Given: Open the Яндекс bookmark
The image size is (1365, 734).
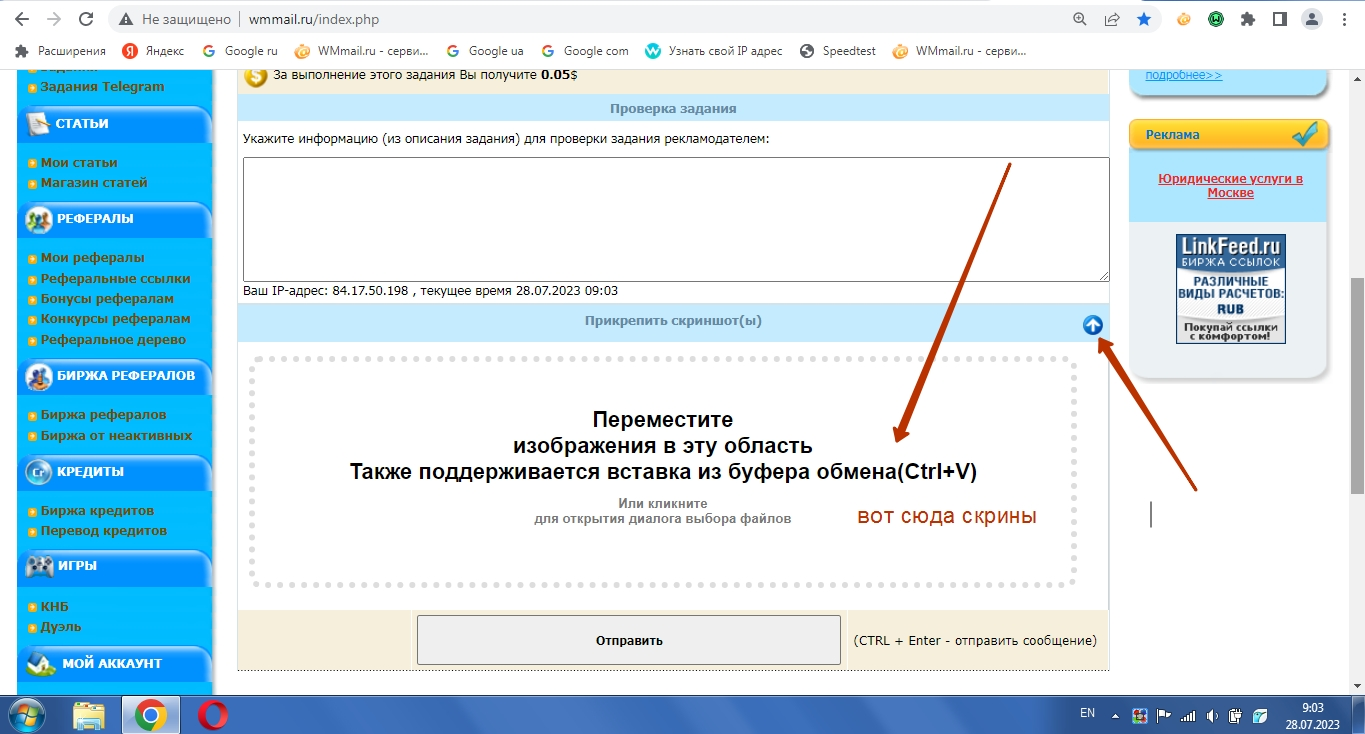Looking at the screenshot, I should [x=153, y=51].
